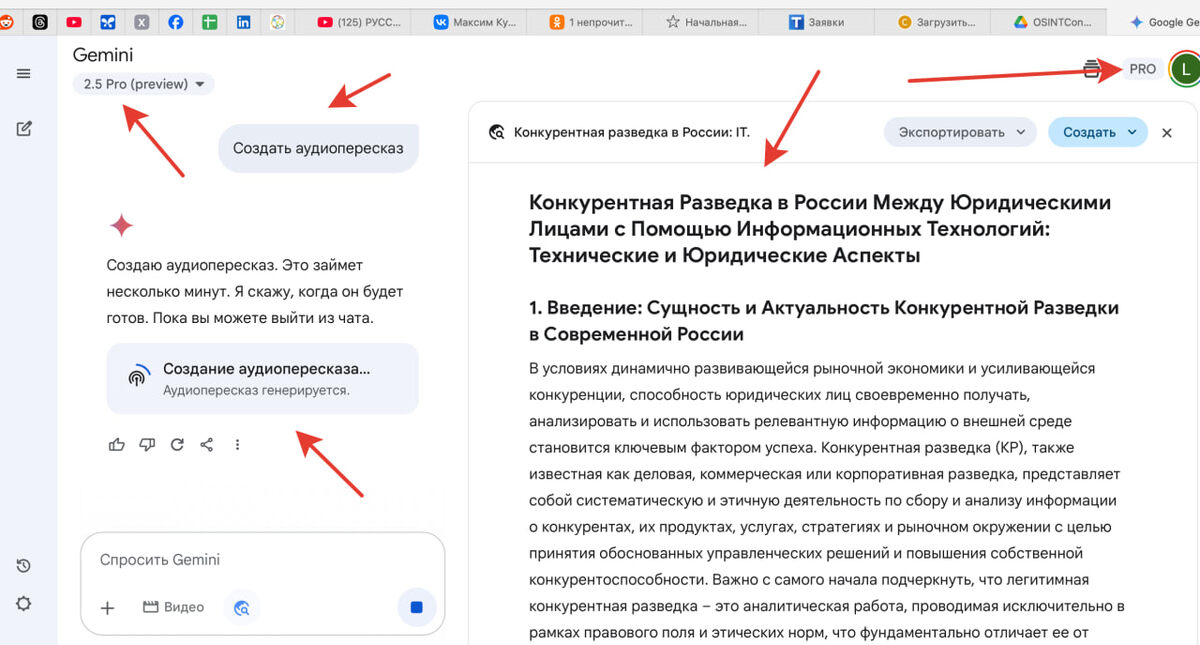This screenshot has width=1200, height=645.
Task: Click the Gemini logo text
Action: (103, 55)
